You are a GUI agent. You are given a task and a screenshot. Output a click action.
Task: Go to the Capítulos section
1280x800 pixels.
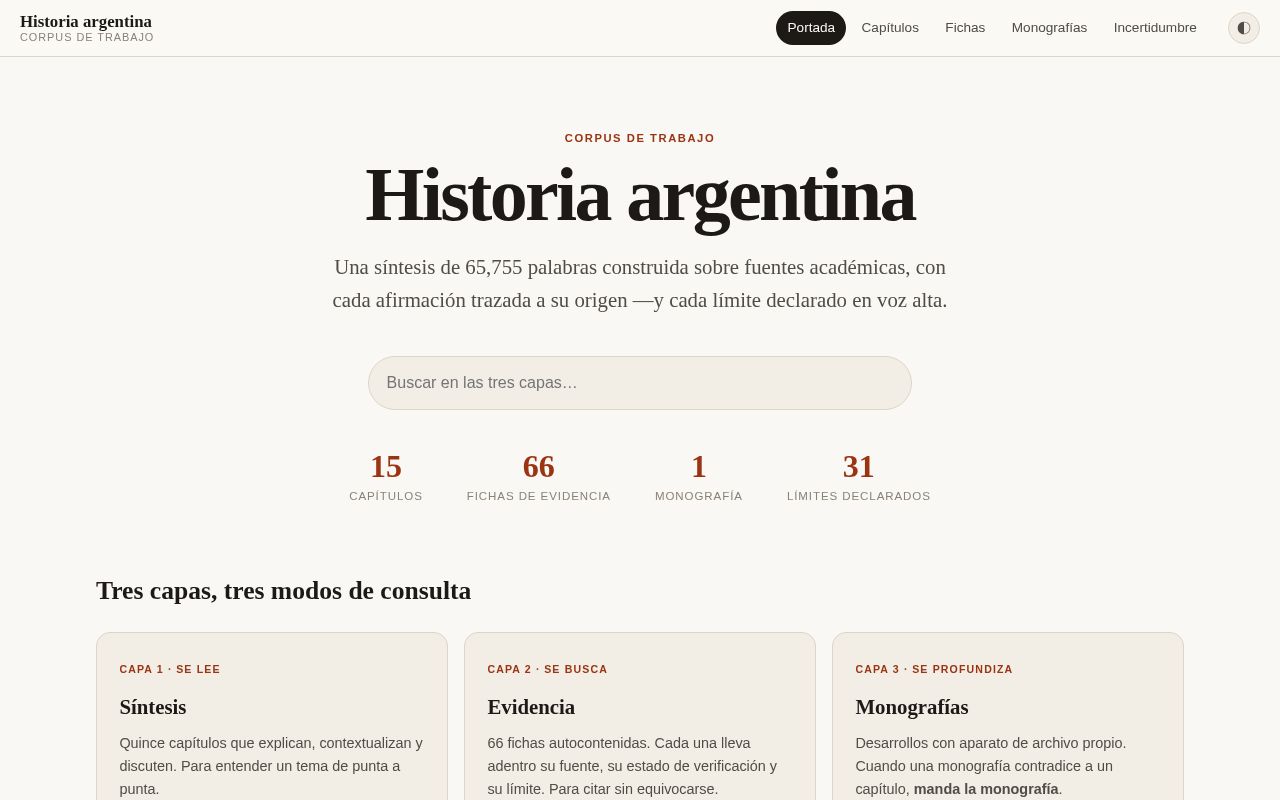pyautogui.click(x=890, y=28)
